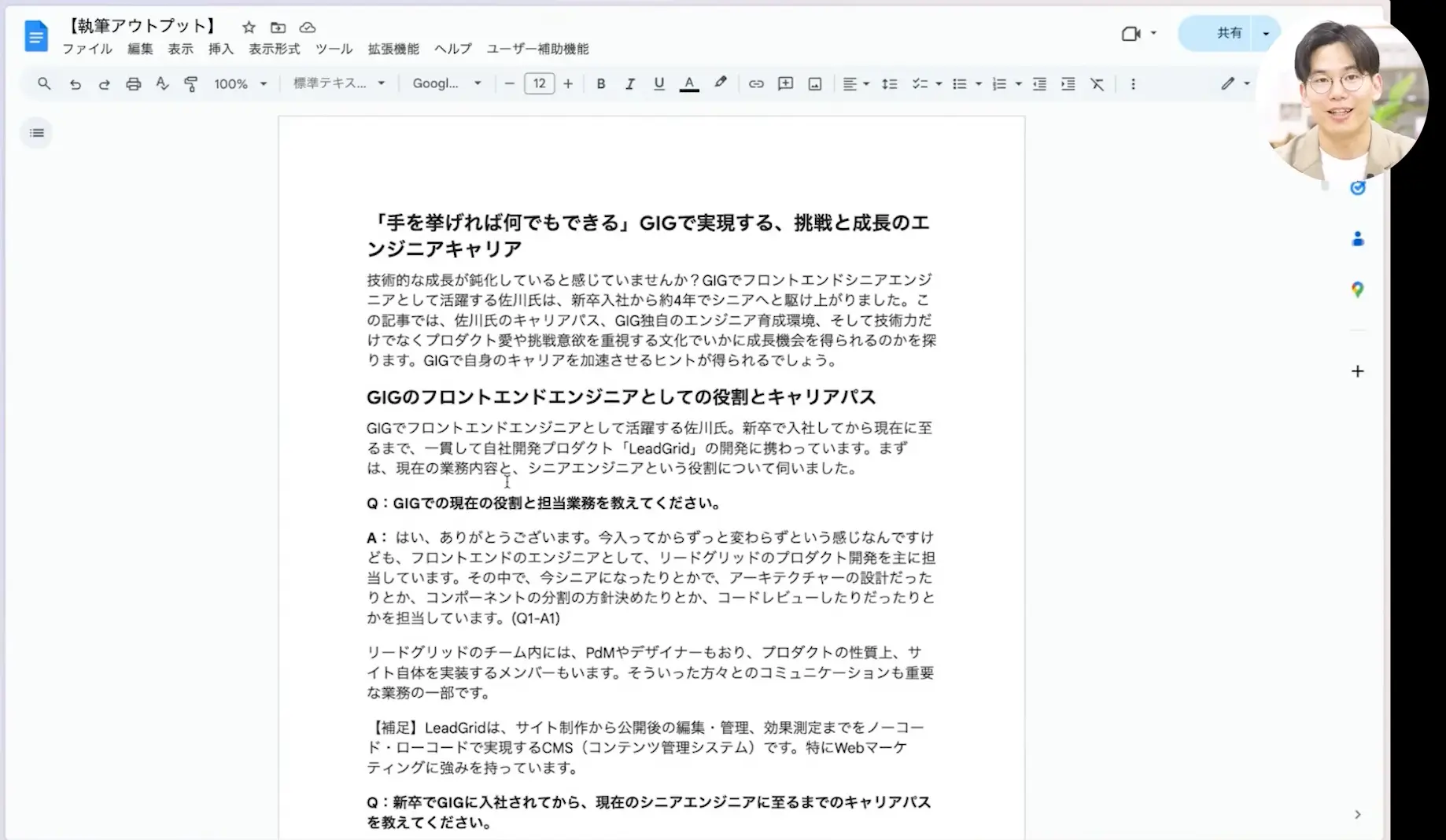Toggle bold formatting
The image size is (1446, 840).
[600, 84]
